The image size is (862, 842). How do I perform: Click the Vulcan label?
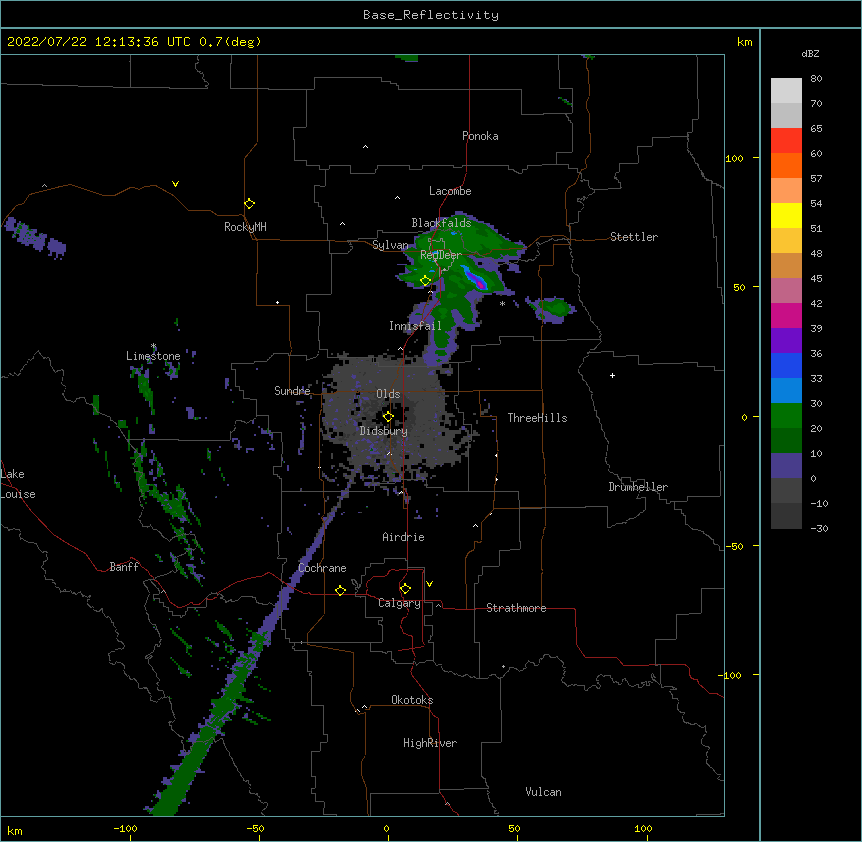(543, 792)
